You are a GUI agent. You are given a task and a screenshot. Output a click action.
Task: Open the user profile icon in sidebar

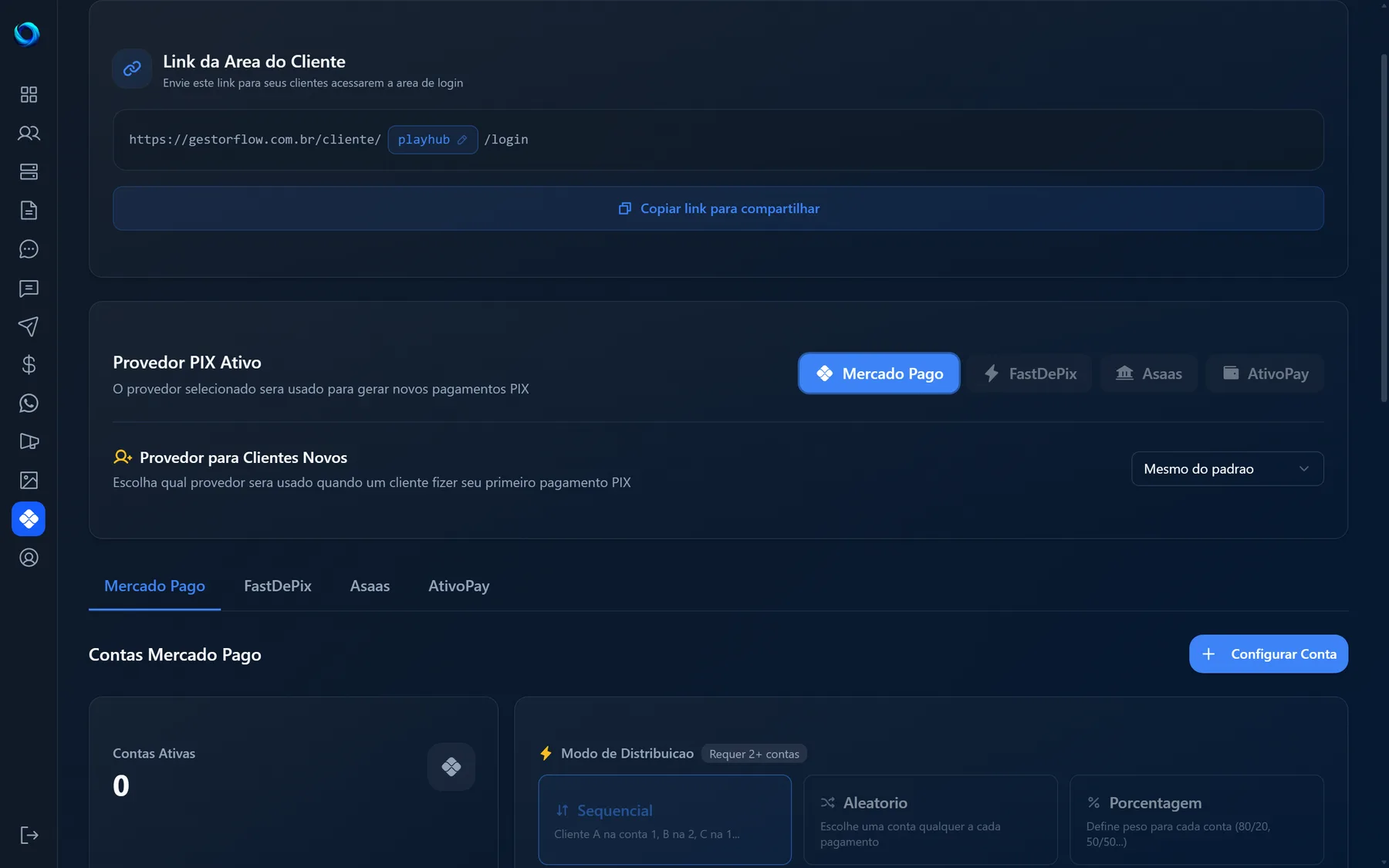tap(29, 557)
